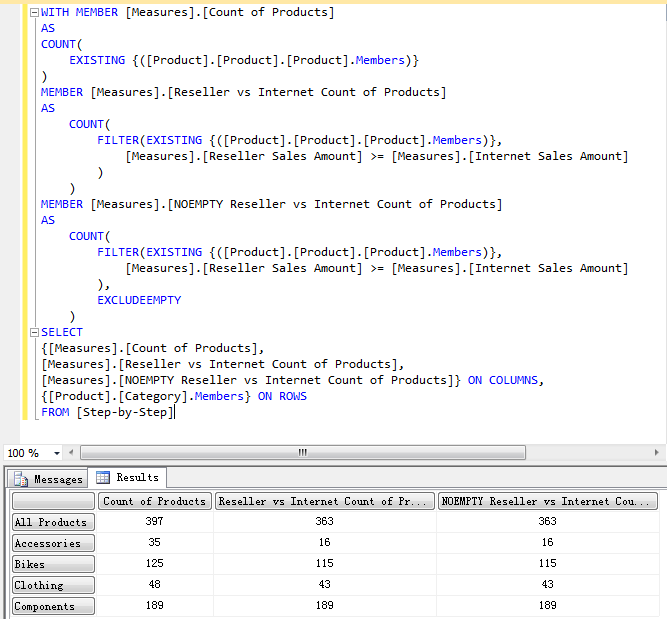Switch to the Results tab

[127, 477]
